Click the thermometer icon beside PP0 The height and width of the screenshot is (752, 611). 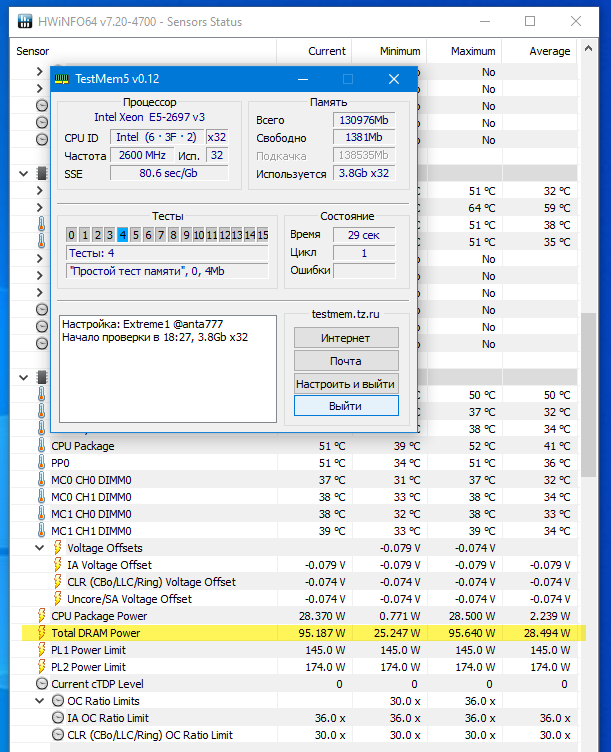coord(42,463)
